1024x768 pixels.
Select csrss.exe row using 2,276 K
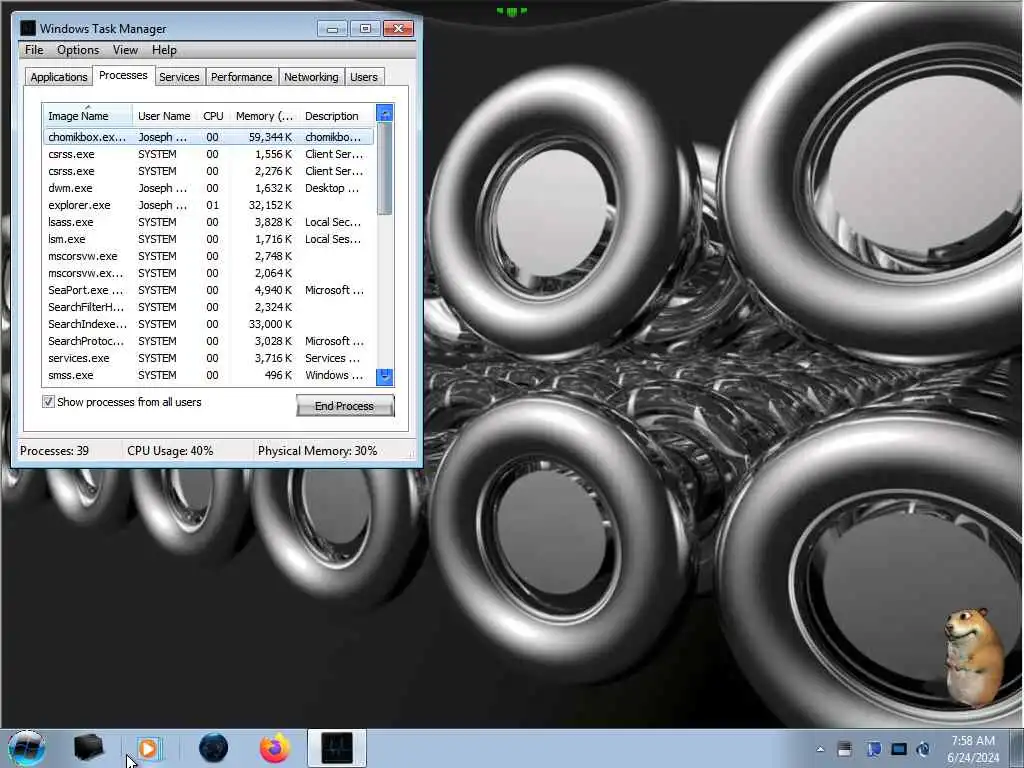(209, 171)
